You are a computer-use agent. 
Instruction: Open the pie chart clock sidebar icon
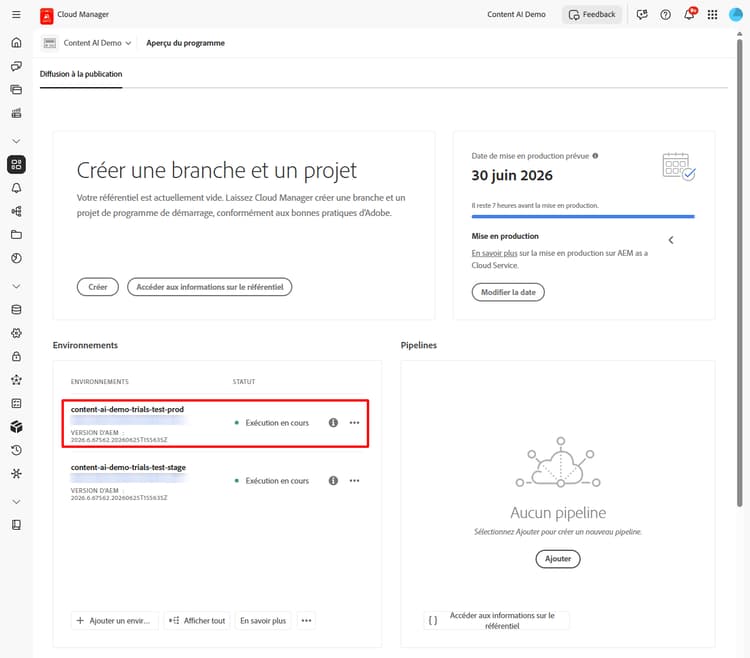[x=16, y=258]
